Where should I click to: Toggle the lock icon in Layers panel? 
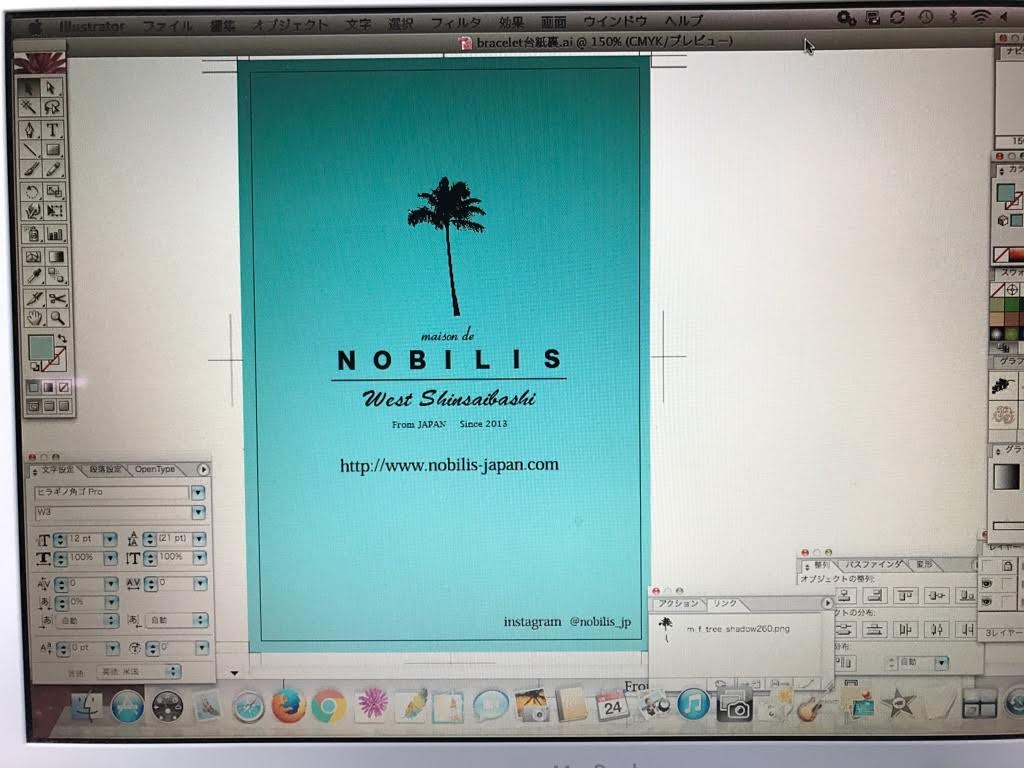(x=1008, y=566)
